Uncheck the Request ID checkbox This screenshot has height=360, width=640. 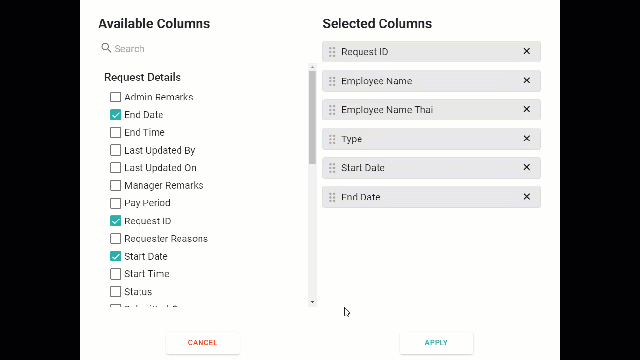(116, 221)
